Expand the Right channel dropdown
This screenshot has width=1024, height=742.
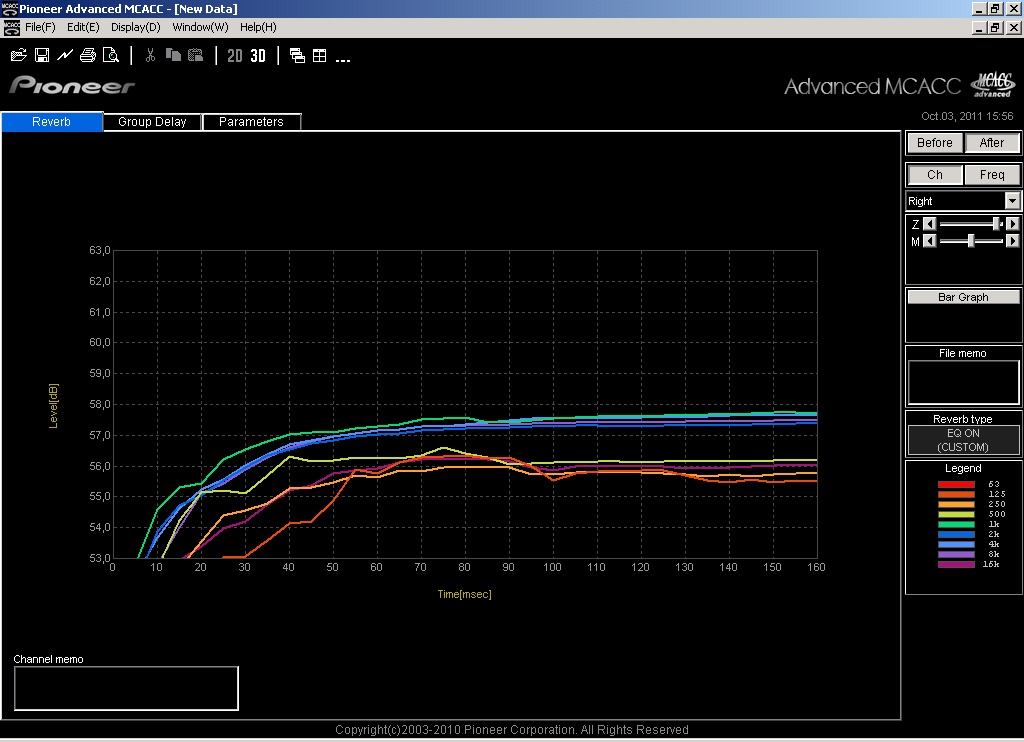(x=1012, y=201)
